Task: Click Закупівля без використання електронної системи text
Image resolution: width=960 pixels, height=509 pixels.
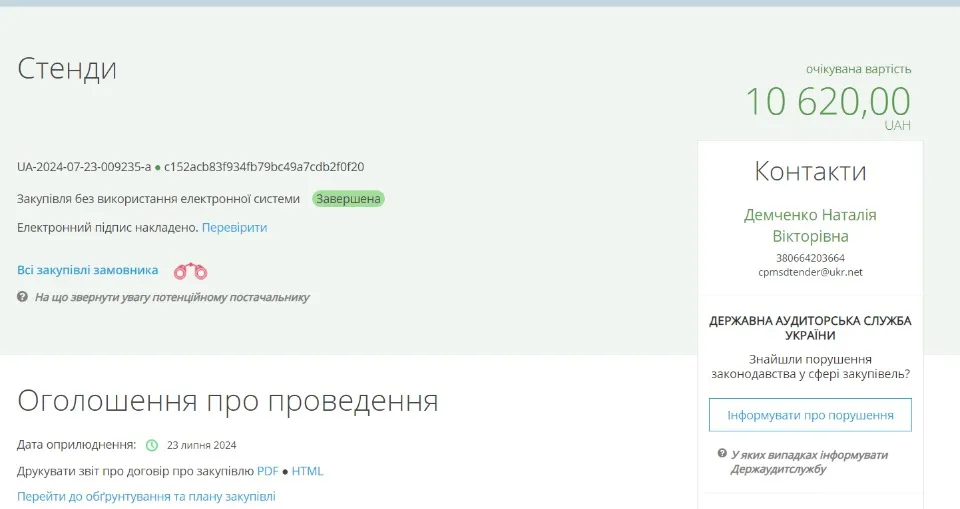Action: point(159,199)
